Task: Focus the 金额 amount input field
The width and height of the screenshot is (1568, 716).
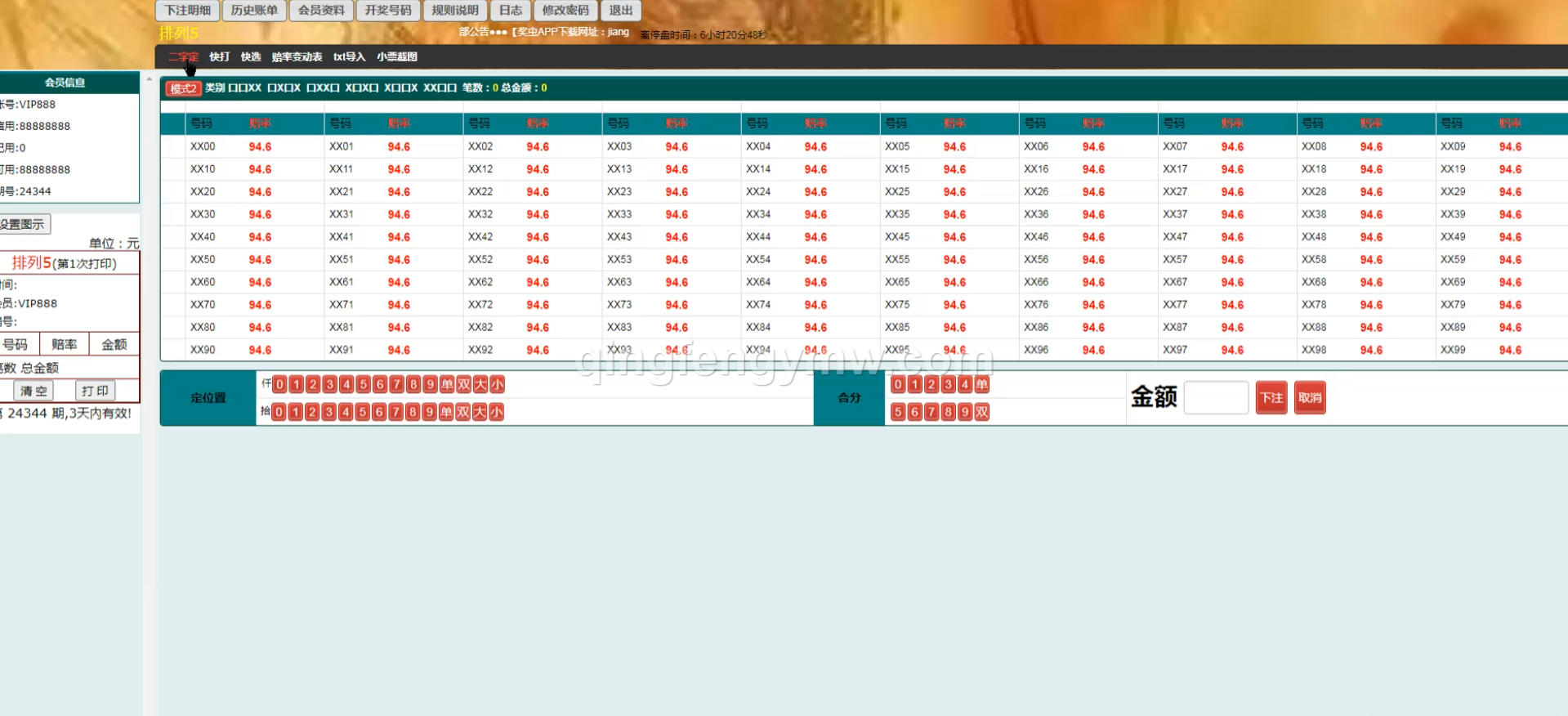Action: point(1215,398)
